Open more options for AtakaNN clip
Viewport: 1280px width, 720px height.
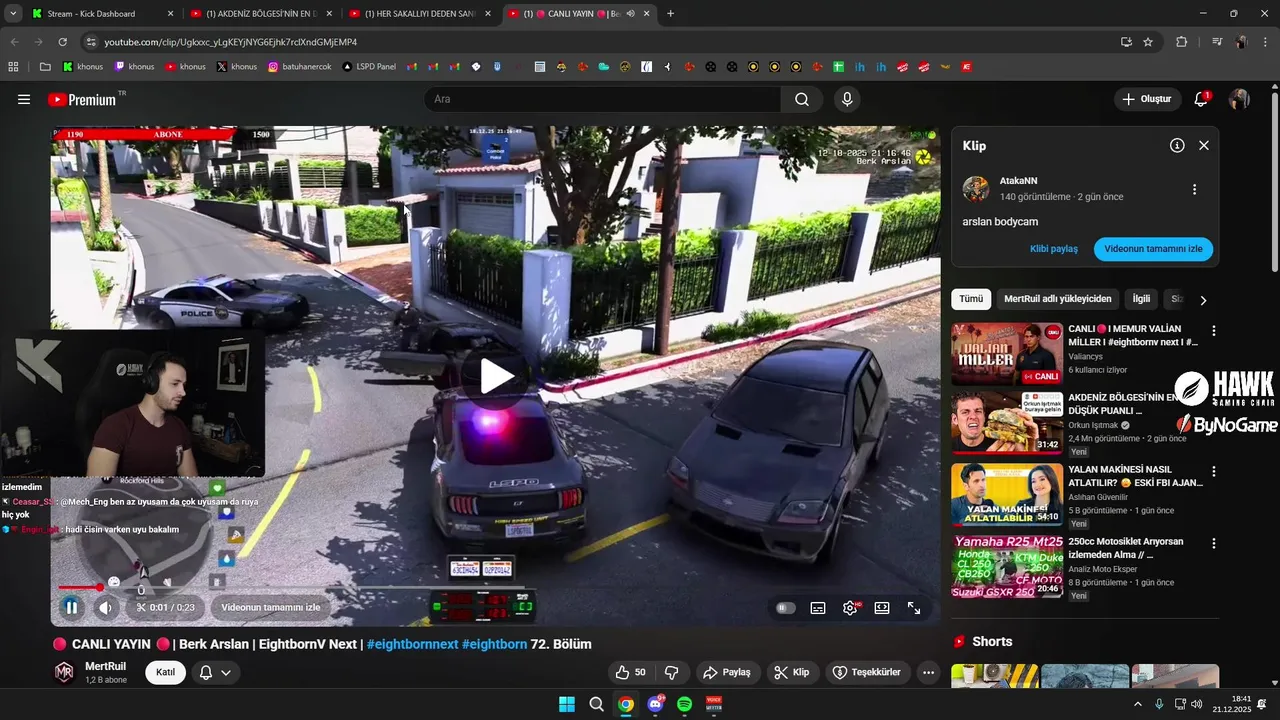point(1194,189)
